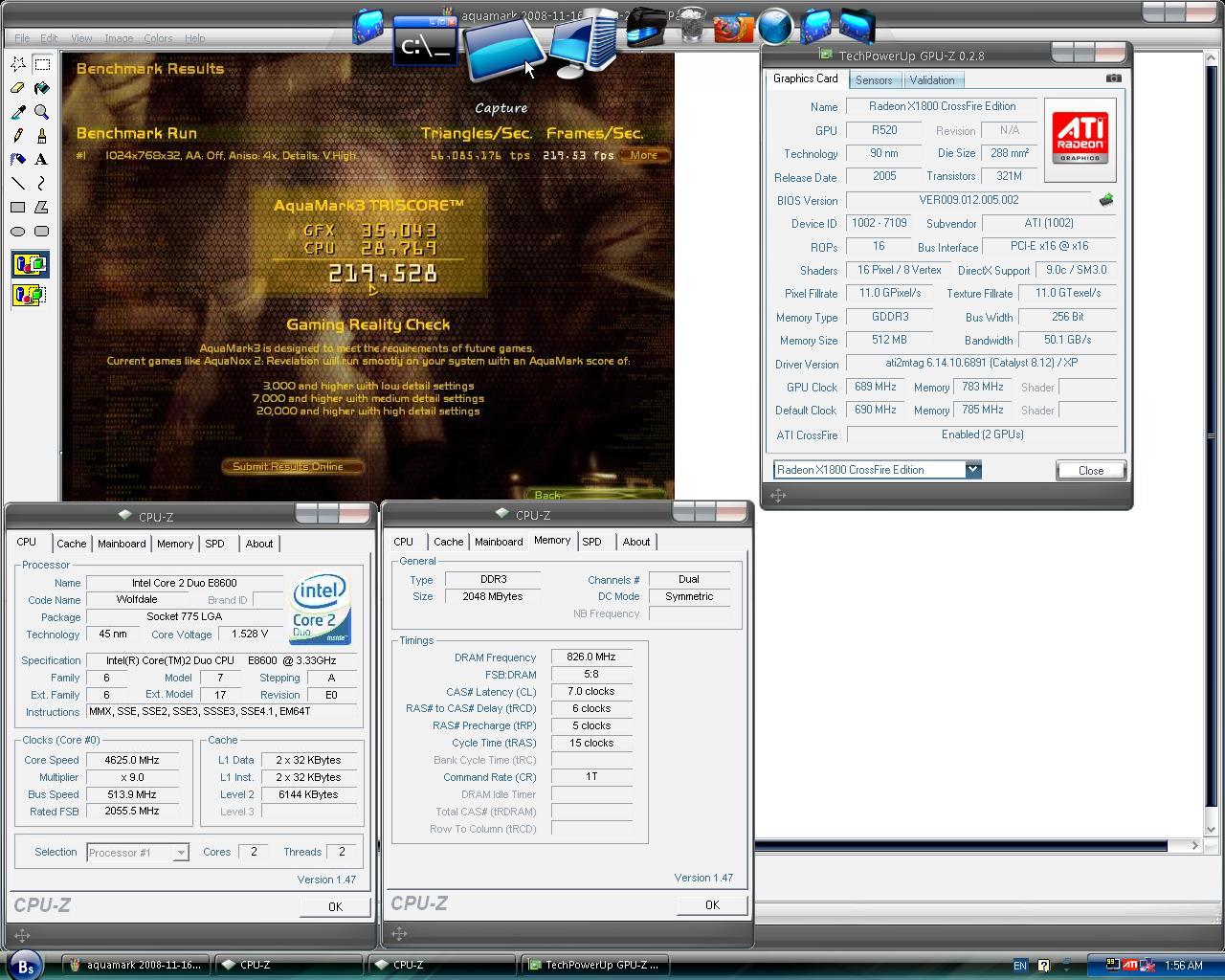Switch to TechPowerUp GPU-Z taskbar item
Viewport: 1225px width, 980px height.
click(593, 965)
